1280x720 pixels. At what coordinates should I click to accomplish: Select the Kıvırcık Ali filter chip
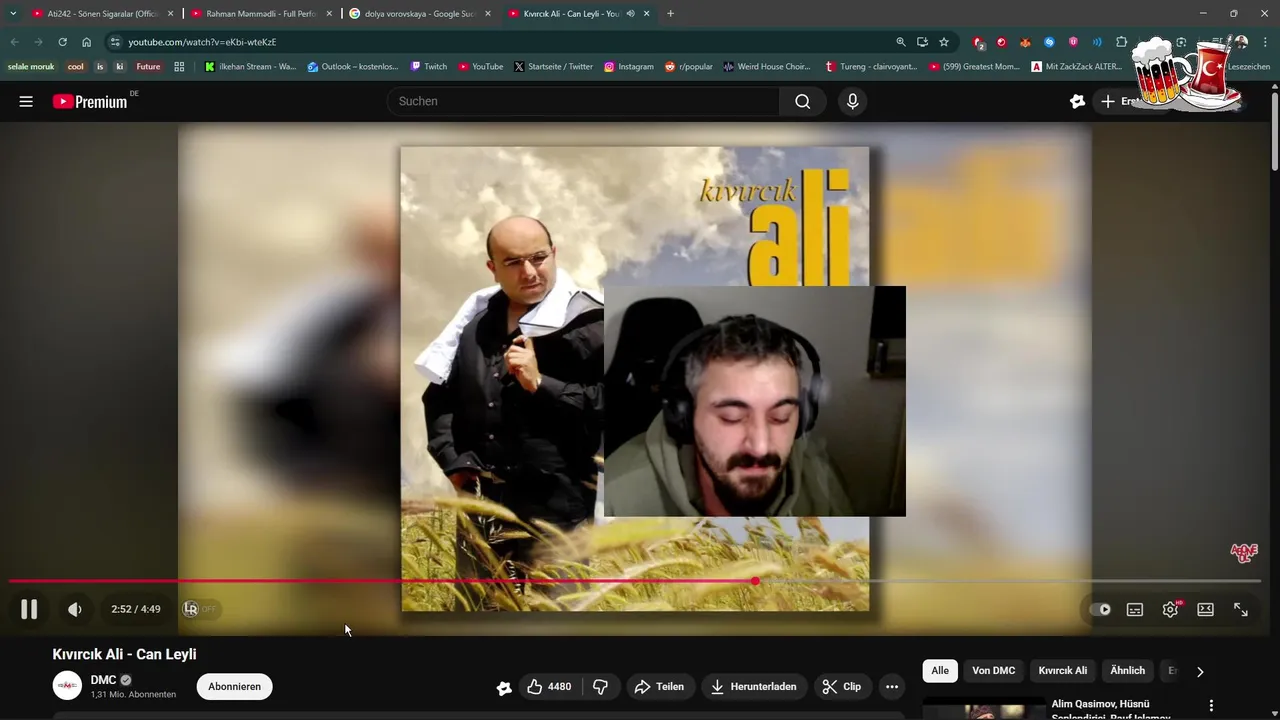pyautogui.click(x=1062, y=670)
